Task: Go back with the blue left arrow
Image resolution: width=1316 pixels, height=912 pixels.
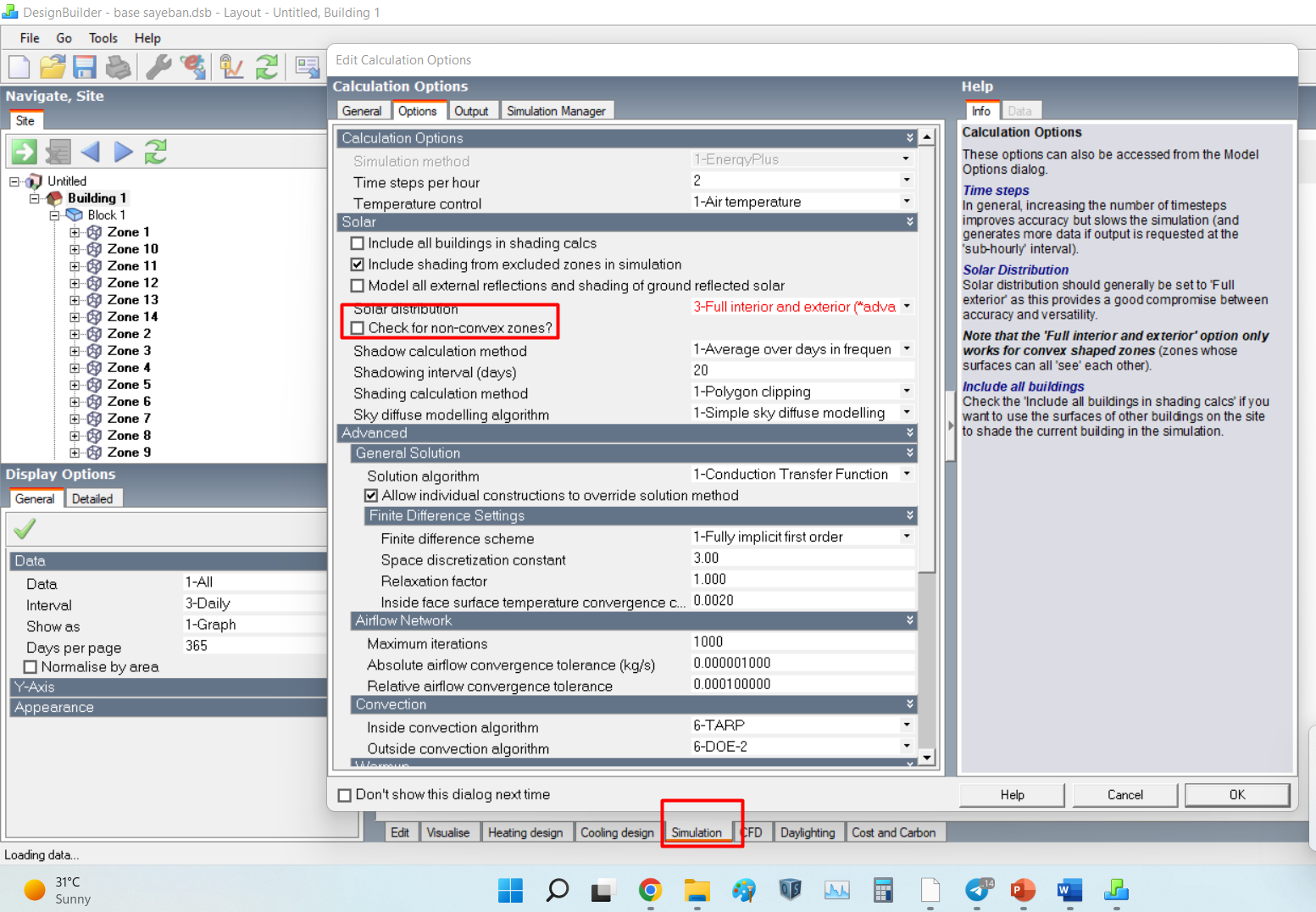Action: (91, 152)
